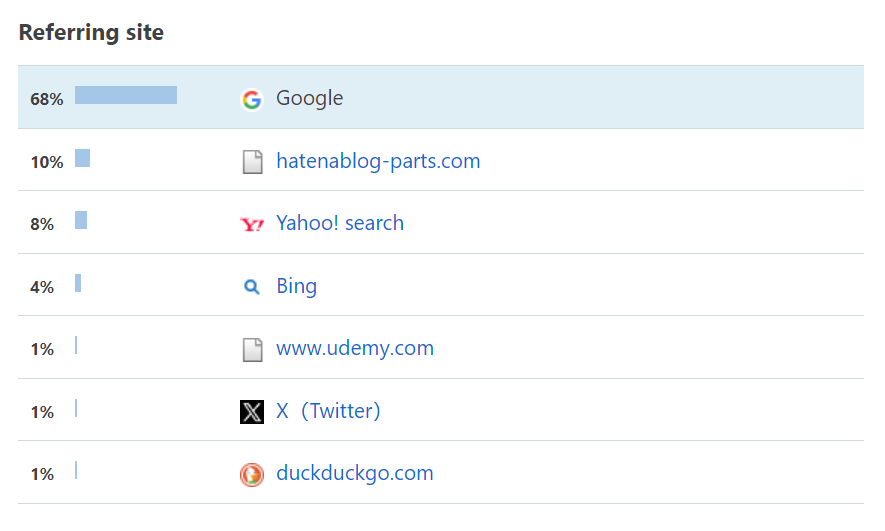Visit the www.udemy.com link
The image size is (885, 531).
tap(355, 348)
